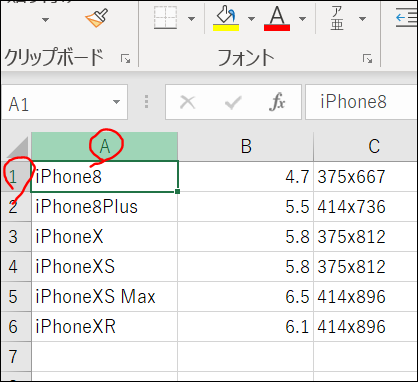
Task: Click cell with value 5.5
Action: click(x=246, y=207)
